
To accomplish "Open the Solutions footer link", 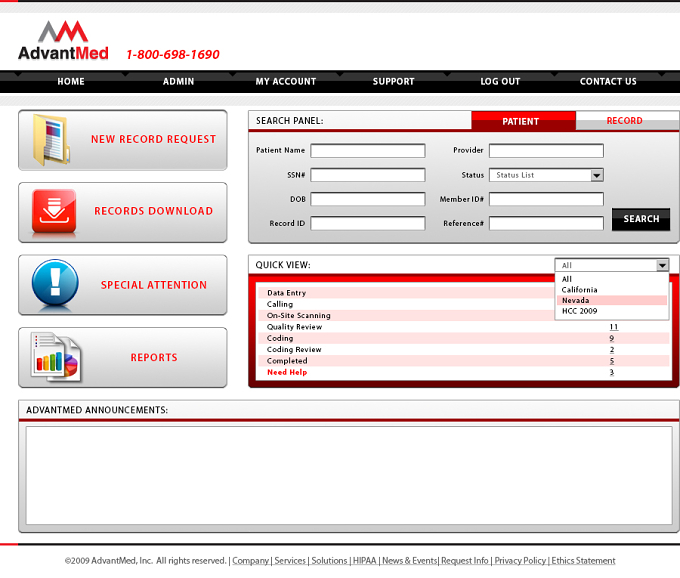I will tap(329, 561).
